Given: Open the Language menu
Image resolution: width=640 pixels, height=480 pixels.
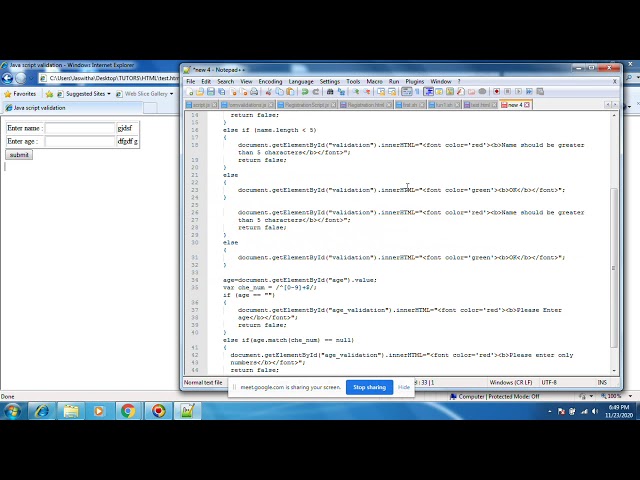Looking at the screenshot, I should (x=301, y=82).
